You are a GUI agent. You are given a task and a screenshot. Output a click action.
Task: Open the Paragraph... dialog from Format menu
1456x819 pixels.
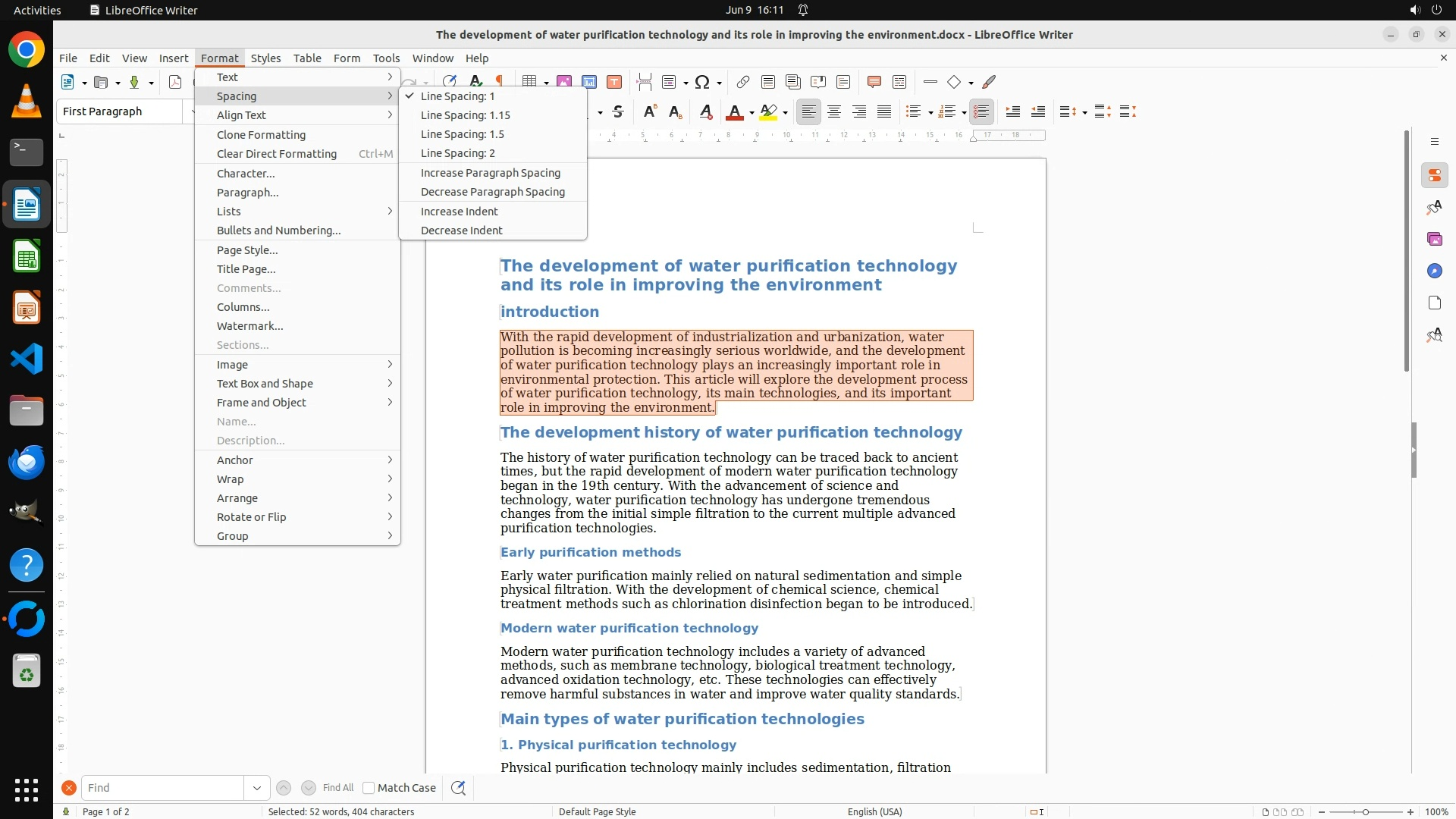click(x=247, y=193)
